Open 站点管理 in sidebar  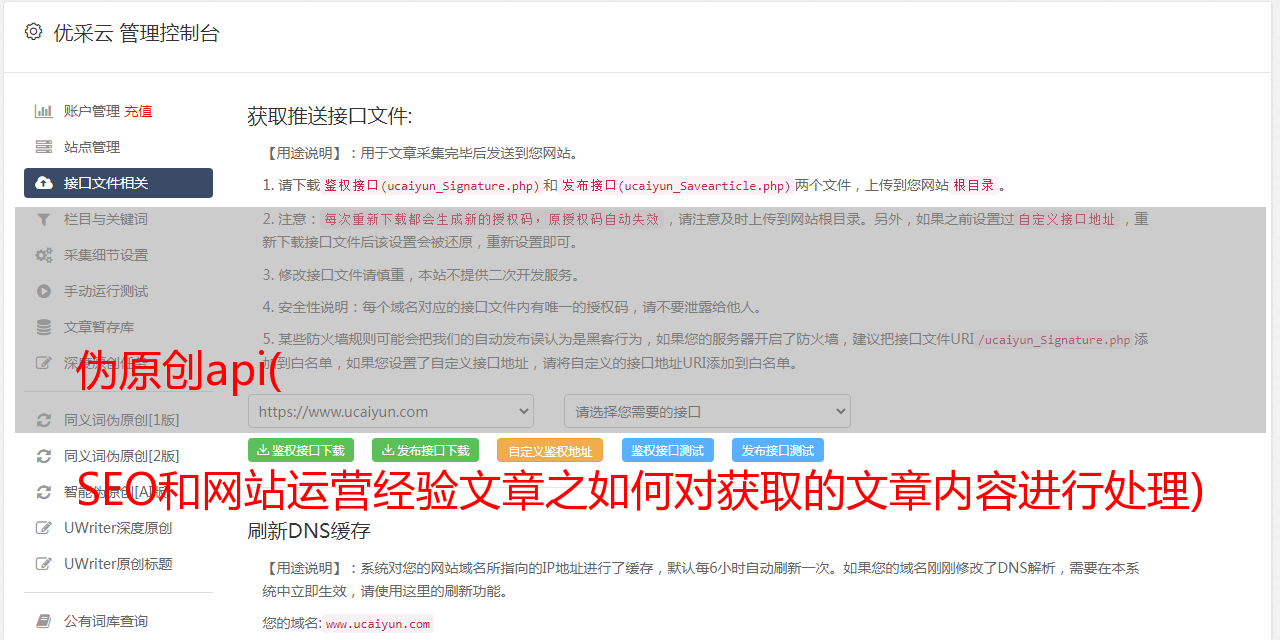(x=92, y=147)
